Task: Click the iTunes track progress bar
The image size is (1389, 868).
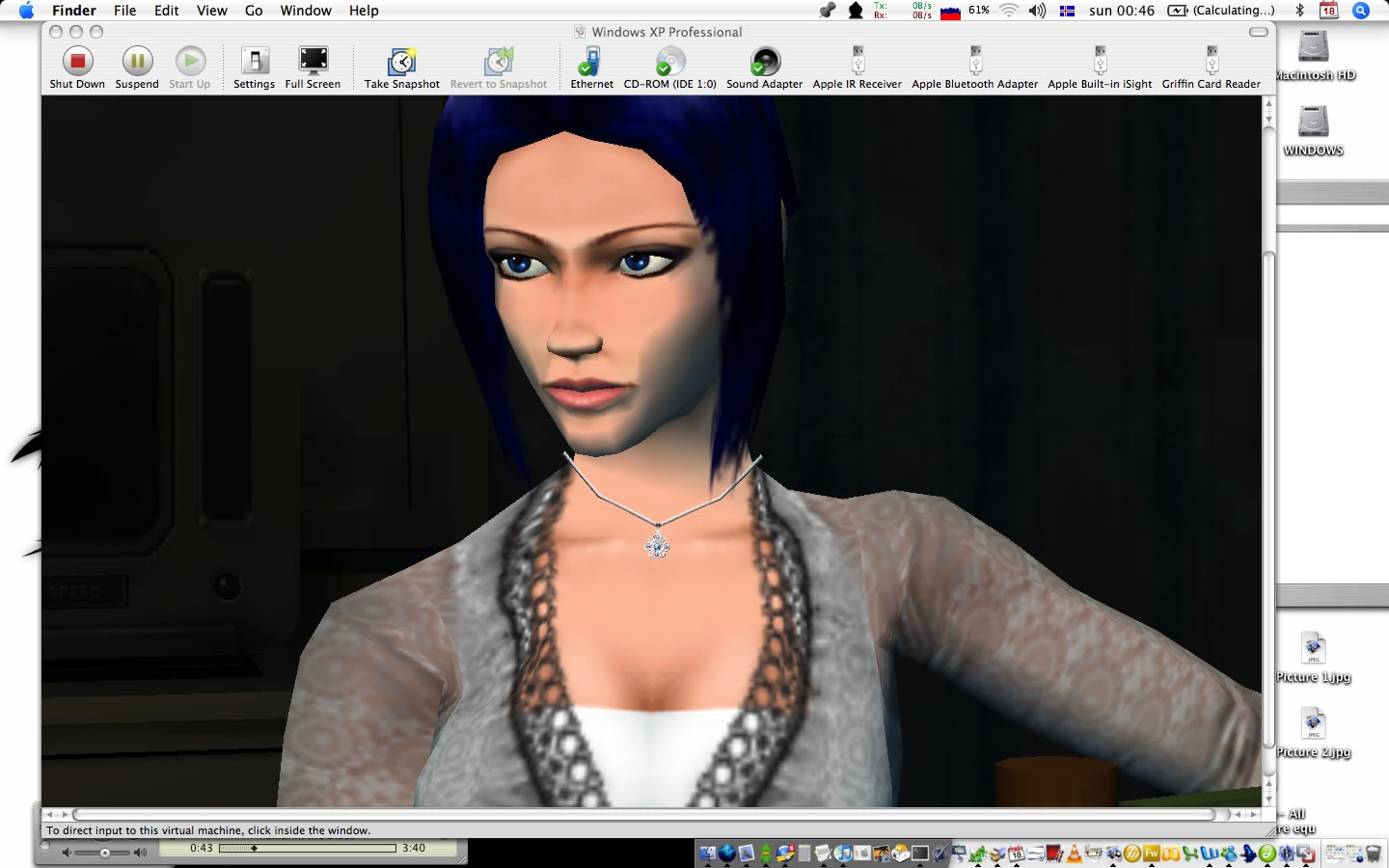Action: pos(307,849)
